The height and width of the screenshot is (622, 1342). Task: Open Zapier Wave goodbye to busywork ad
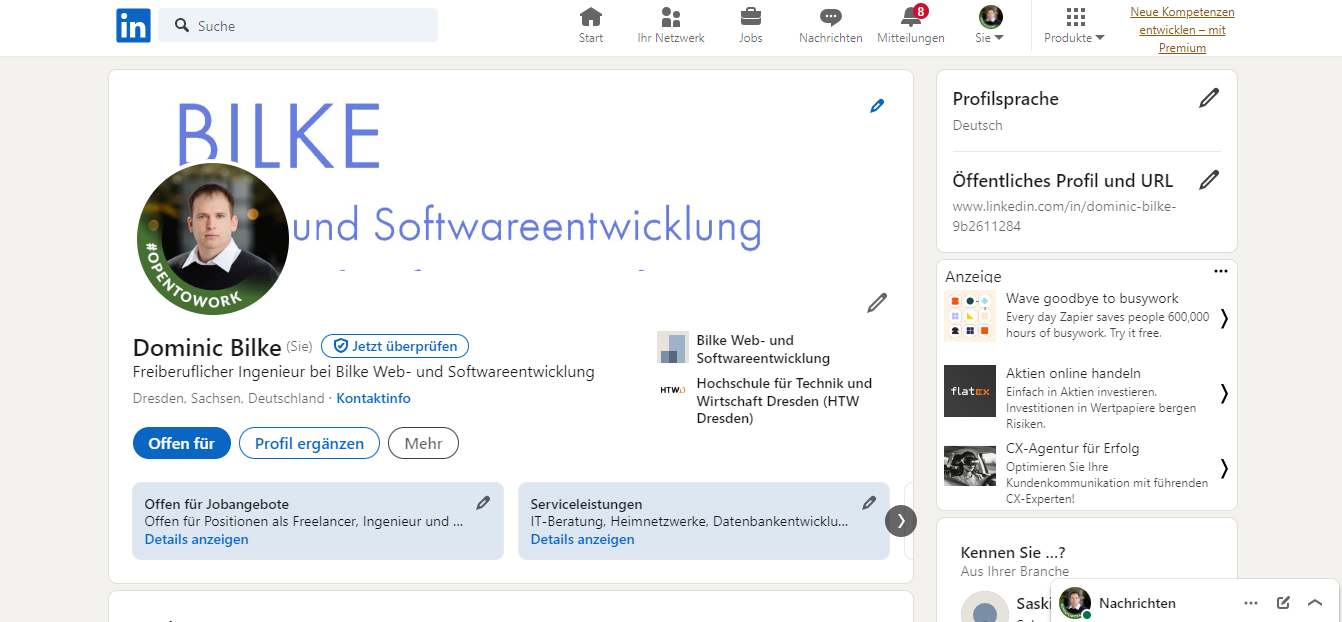click(x=1092, y=298)
